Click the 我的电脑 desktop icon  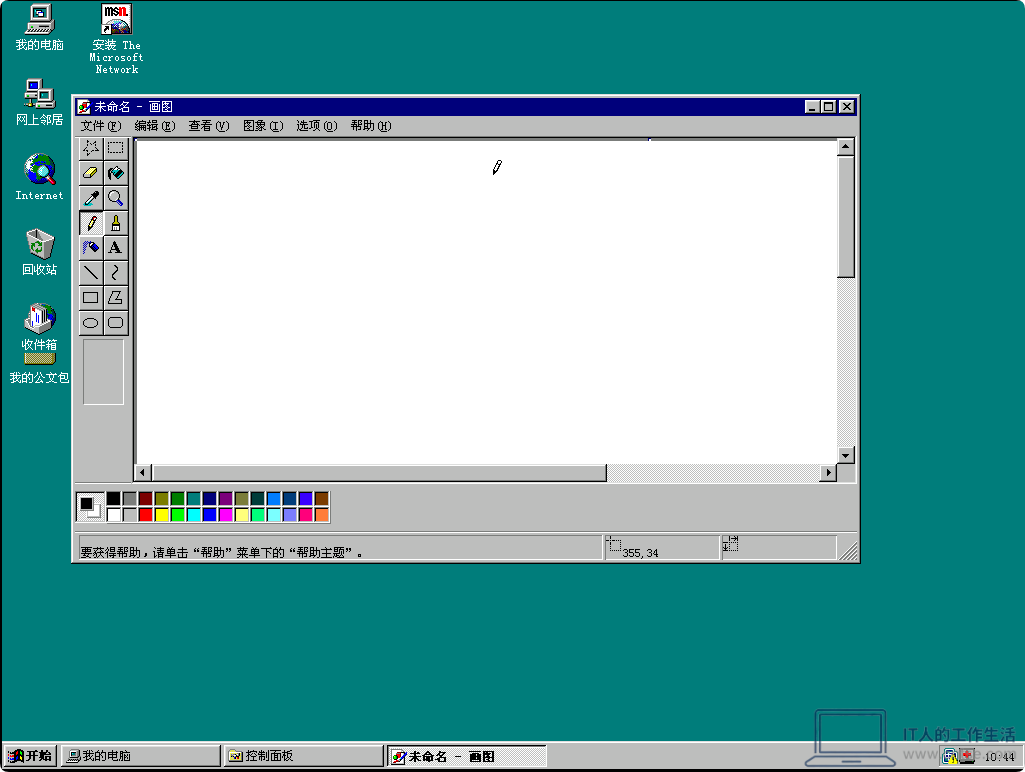[39, 27]
